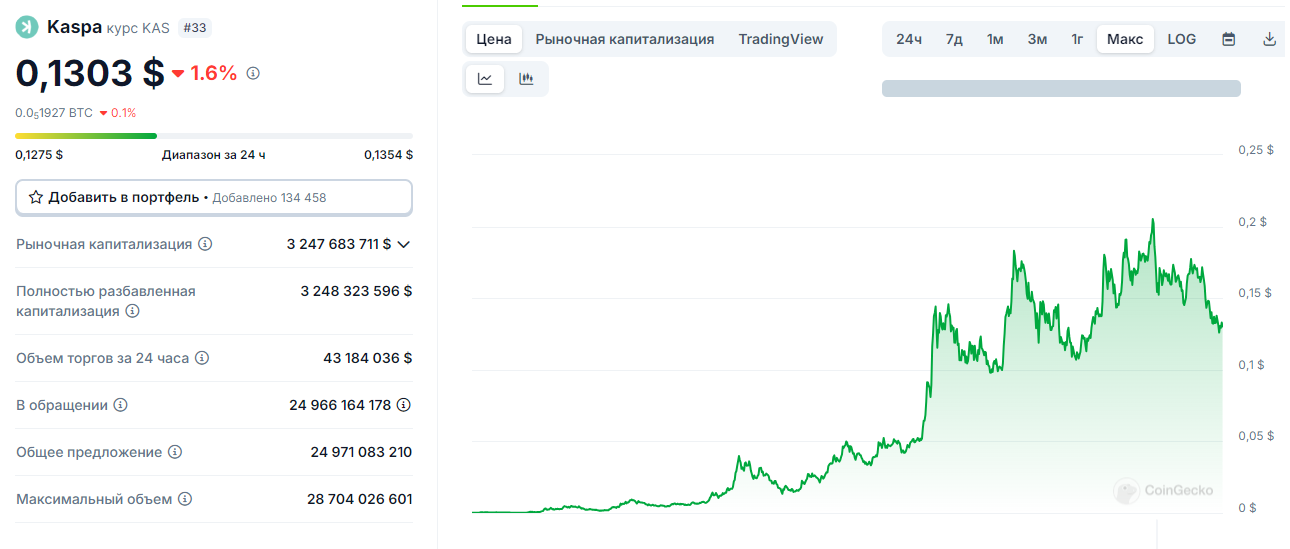Download the chart data
This screenshot has width=1290, height=549.
coord(1269,39)
